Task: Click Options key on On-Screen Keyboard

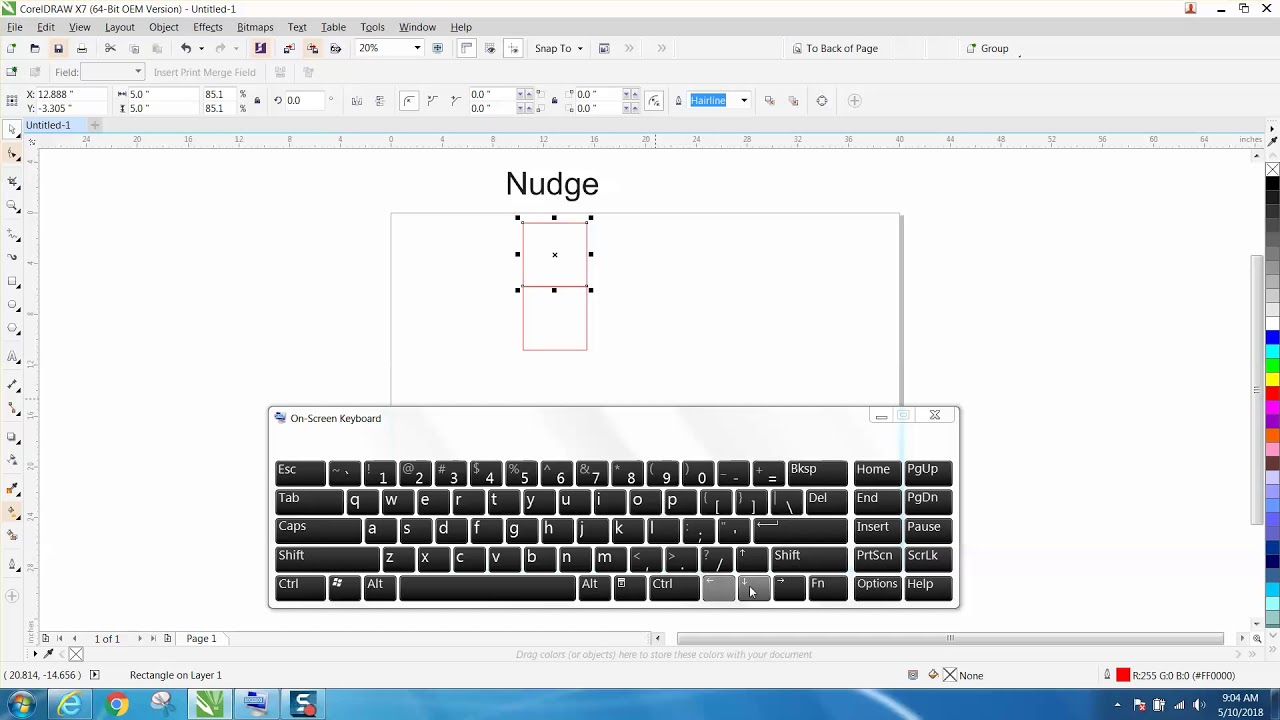Action: click(877, 586)
